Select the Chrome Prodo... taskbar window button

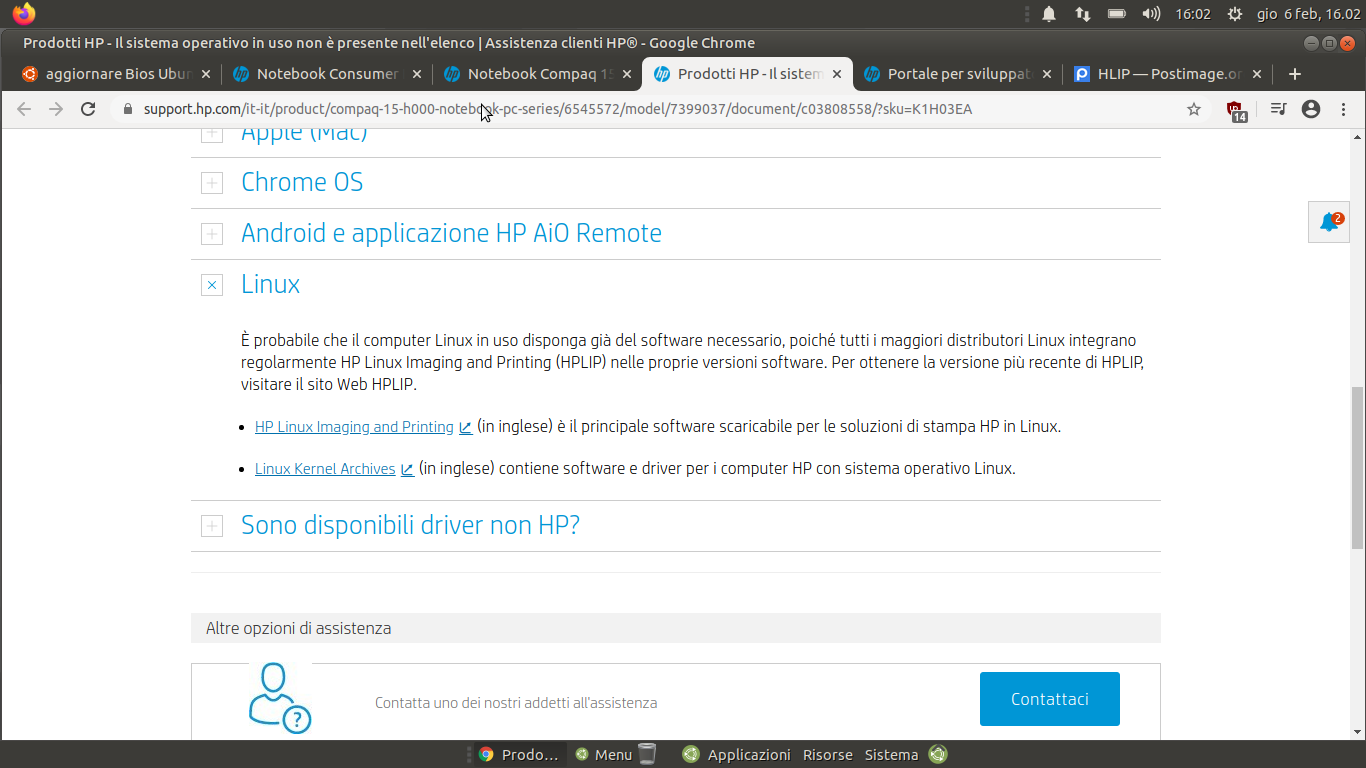(519, 755)
